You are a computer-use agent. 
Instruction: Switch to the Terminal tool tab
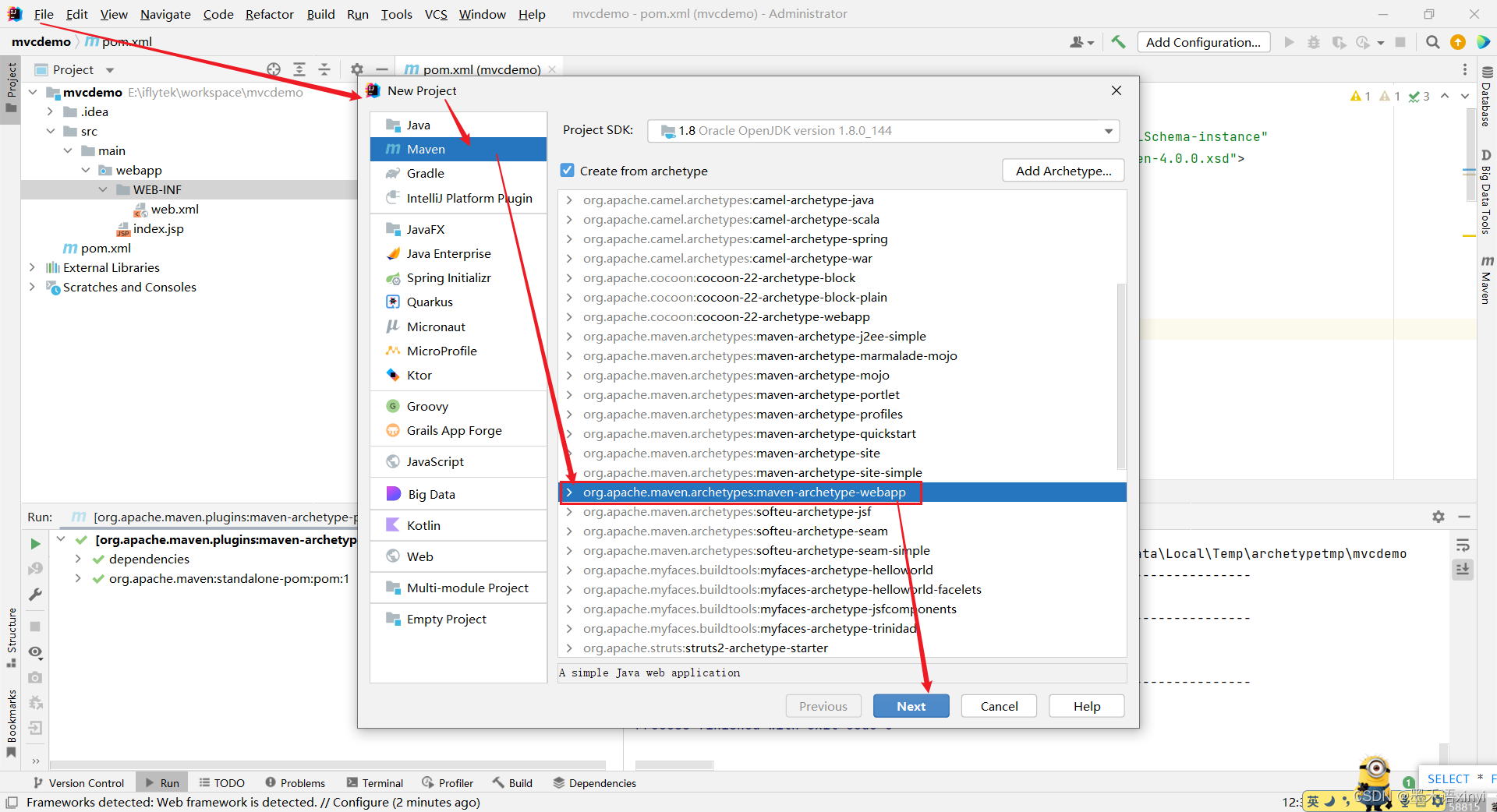pos(375,783)
